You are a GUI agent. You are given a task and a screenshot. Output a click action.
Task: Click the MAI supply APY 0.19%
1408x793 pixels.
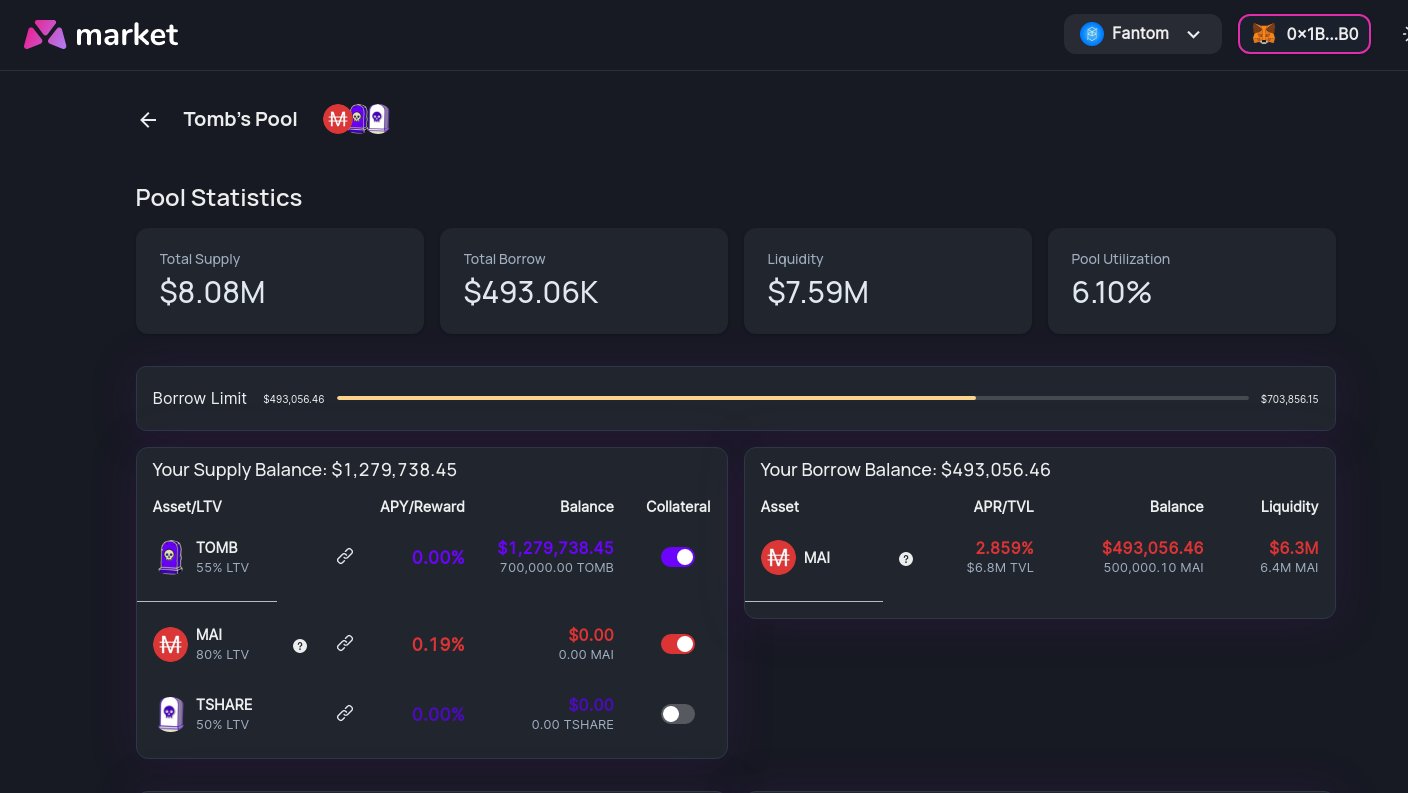[438, 645]
